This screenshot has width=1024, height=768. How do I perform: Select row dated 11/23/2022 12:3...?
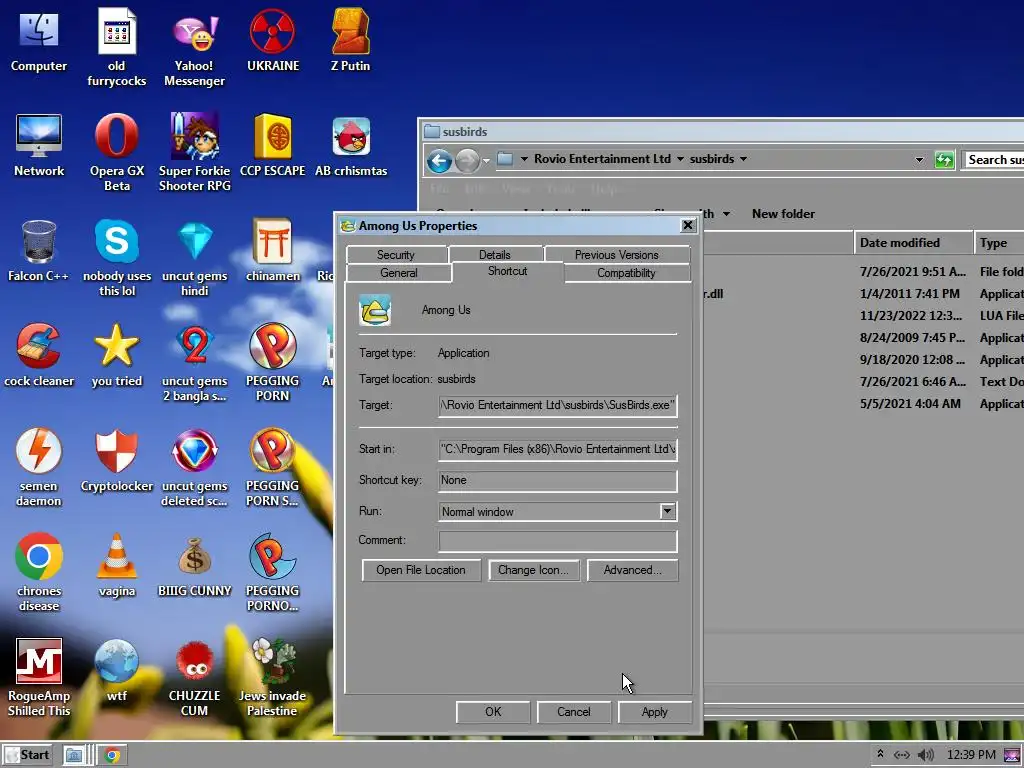(863, 315)
